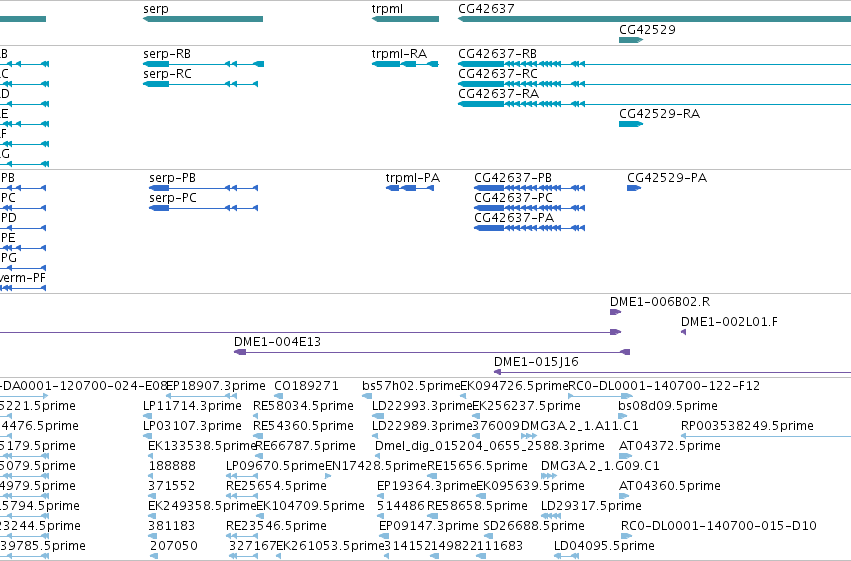Select the serp gene bar

203,19
